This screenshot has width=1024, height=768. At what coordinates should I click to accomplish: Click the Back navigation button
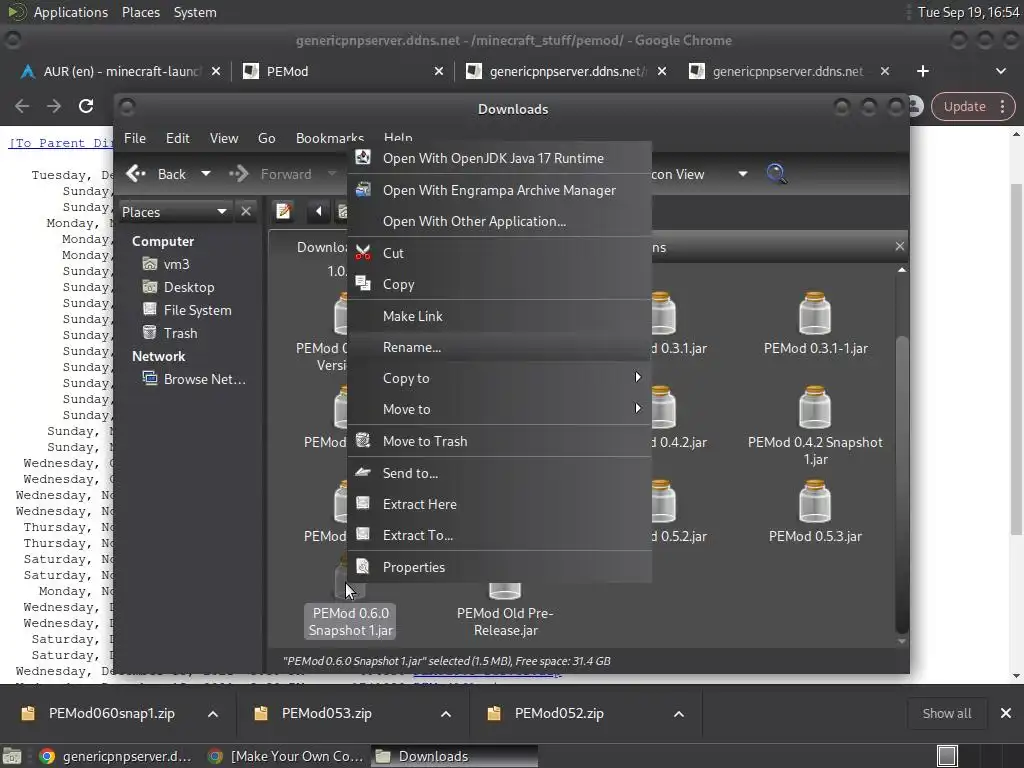(x=157, y=174)
